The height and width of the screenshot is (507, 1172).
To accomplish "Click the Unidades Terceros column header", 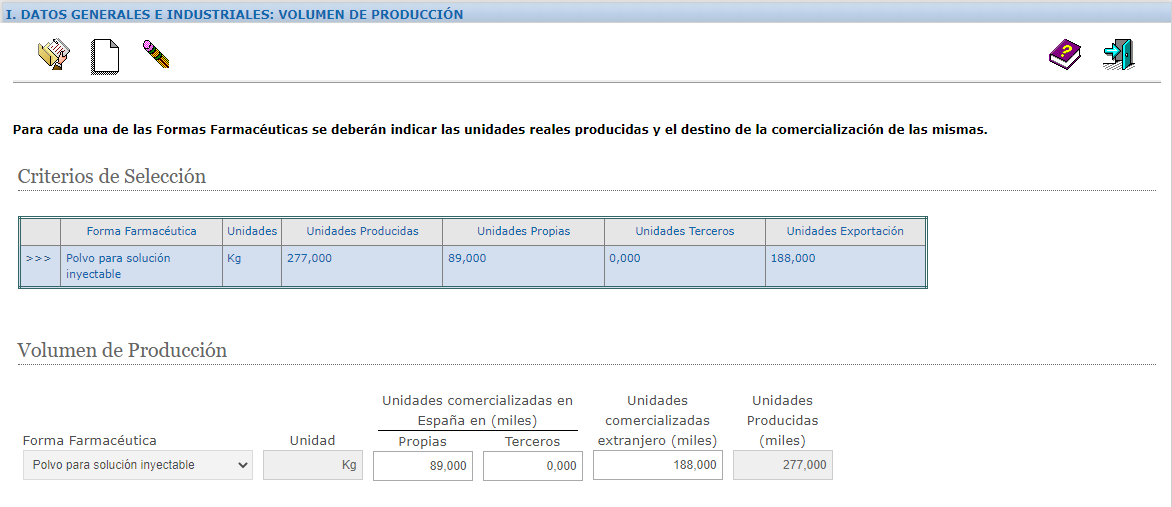I will tap(684, 231).
